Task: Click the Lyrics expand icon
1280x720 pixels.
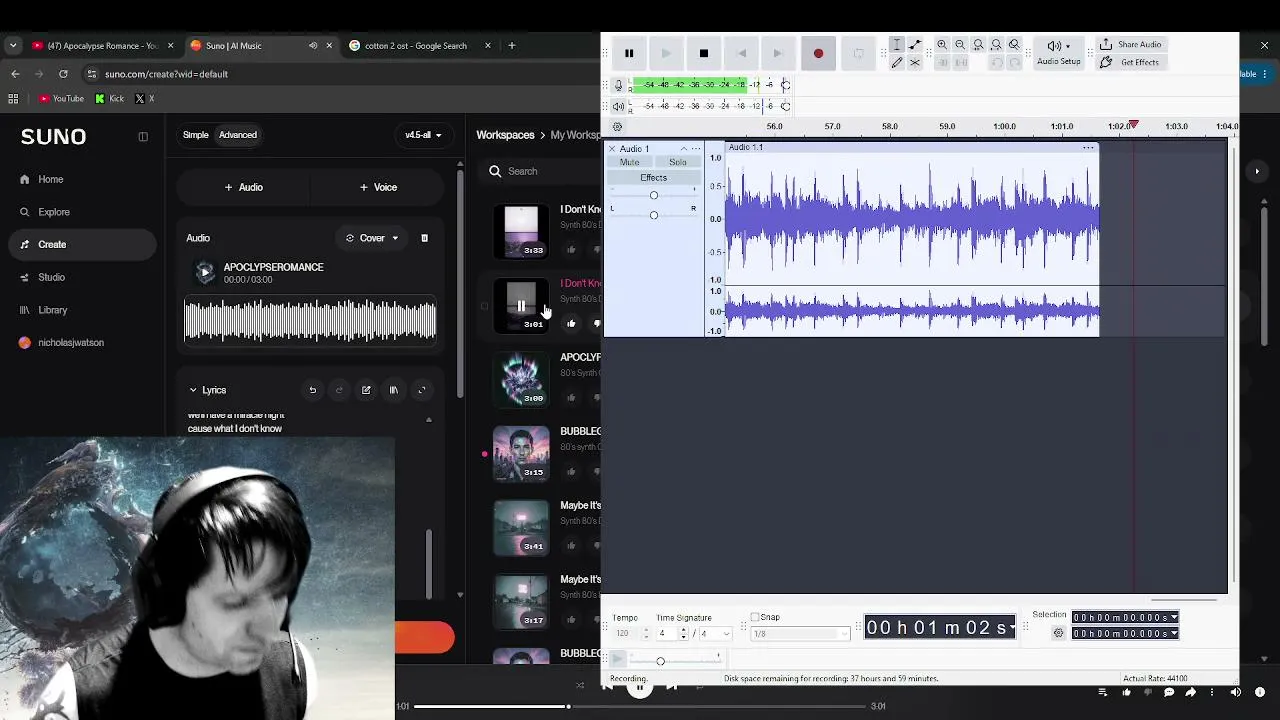Action: click(x=421, y=390)
